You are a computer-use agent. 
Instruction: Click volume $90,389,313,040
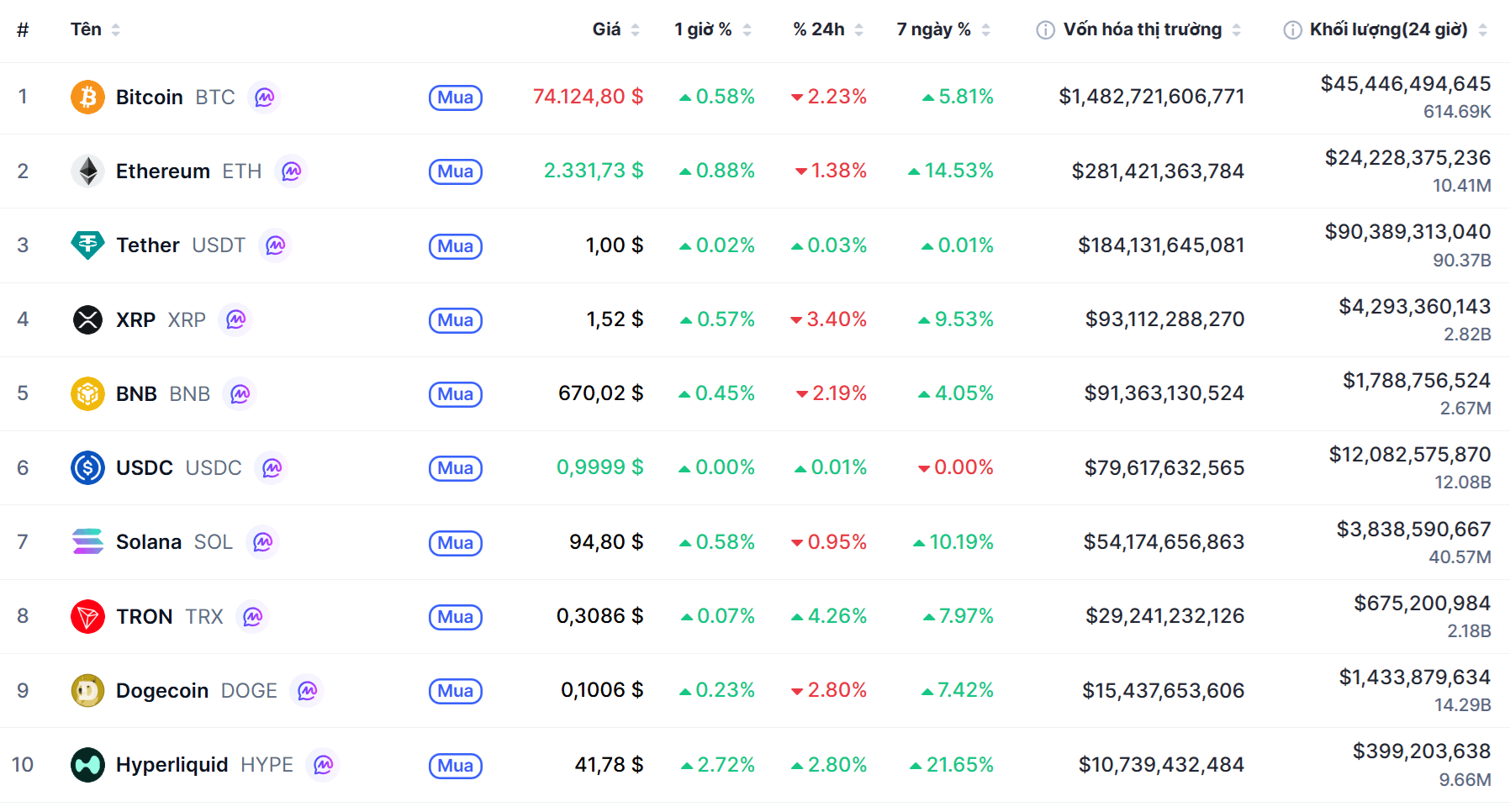(x=1408, y=232)
